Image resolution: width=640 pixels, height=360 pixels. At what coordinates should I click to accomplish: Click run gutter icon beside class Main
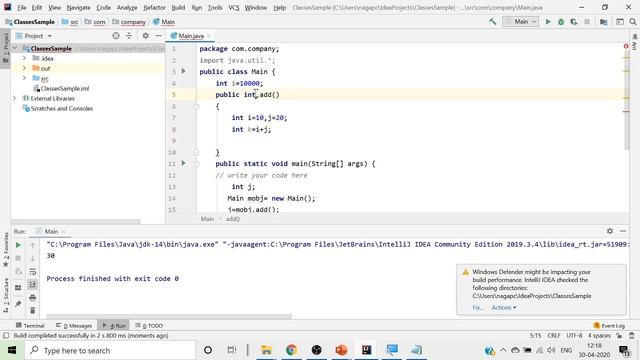point(184,71)
